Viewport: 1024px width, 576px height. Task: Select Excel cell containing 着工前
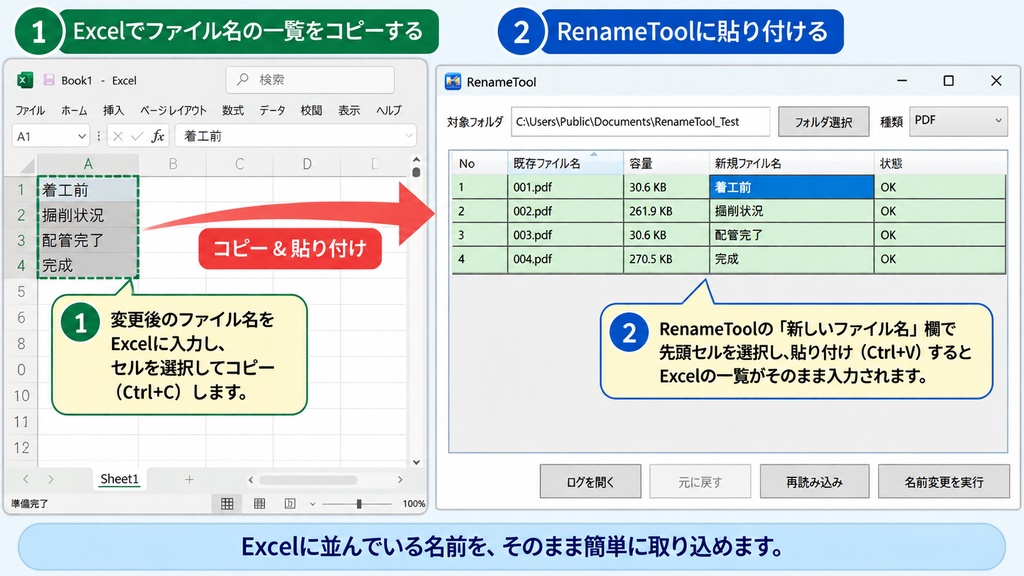click(x=88, y=190)
